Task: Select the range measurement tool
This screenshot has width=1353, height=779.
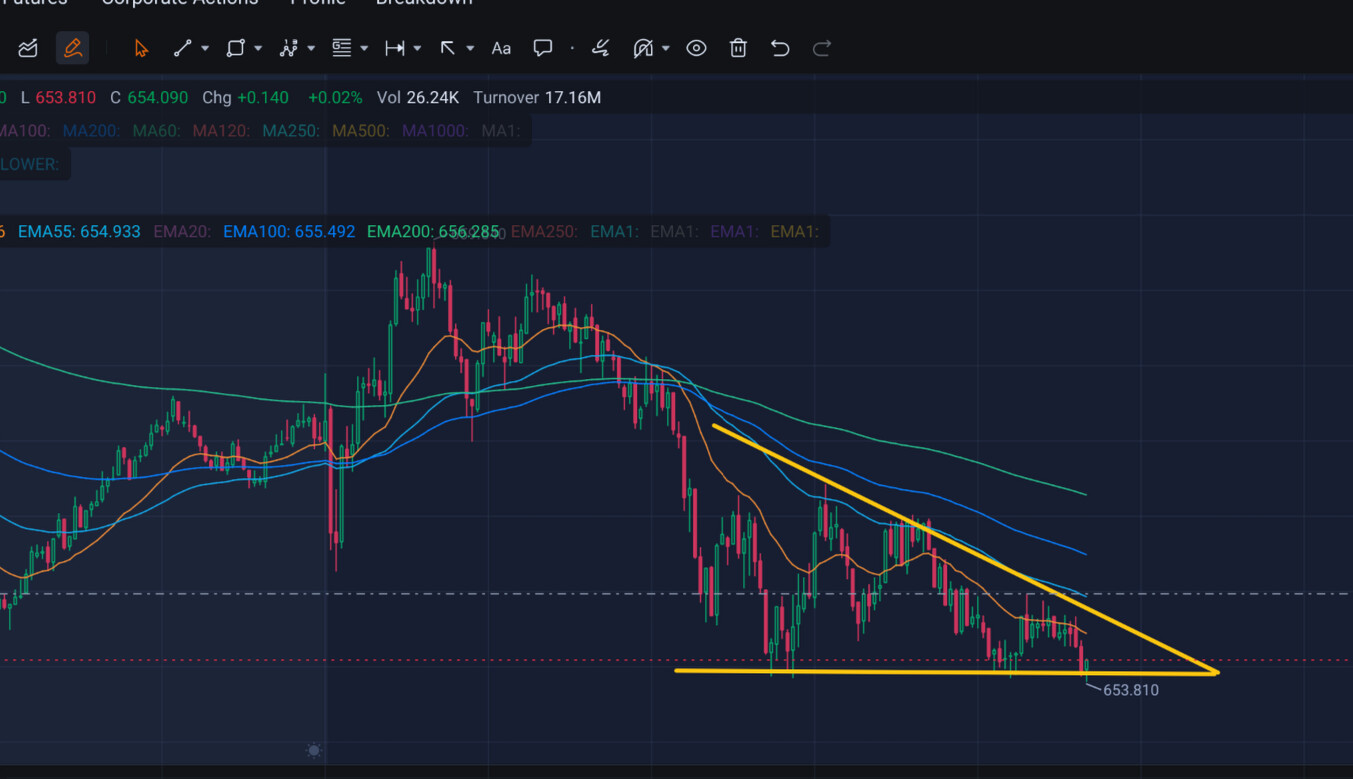Action: pos(395,48)
